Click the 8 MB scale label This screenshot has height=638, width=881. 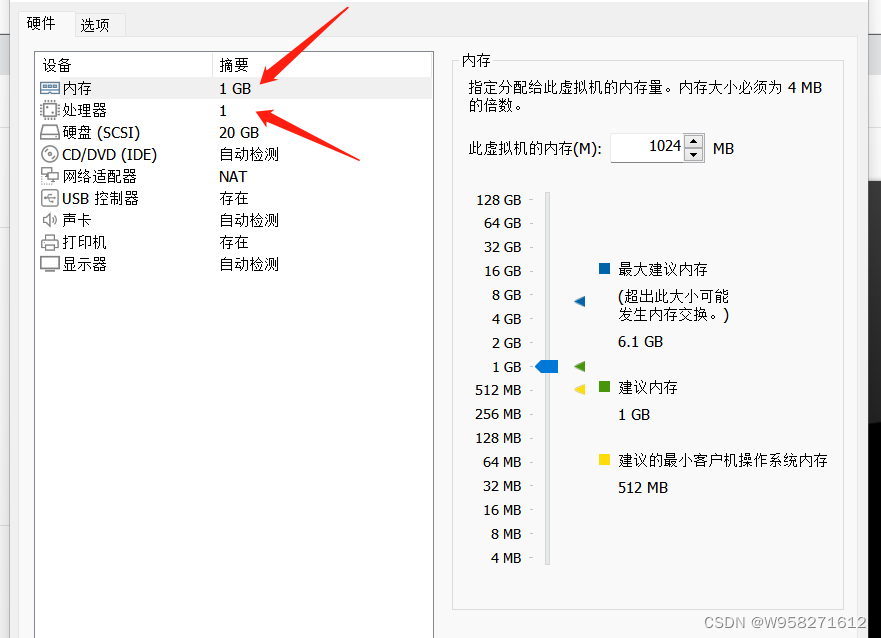506,534
